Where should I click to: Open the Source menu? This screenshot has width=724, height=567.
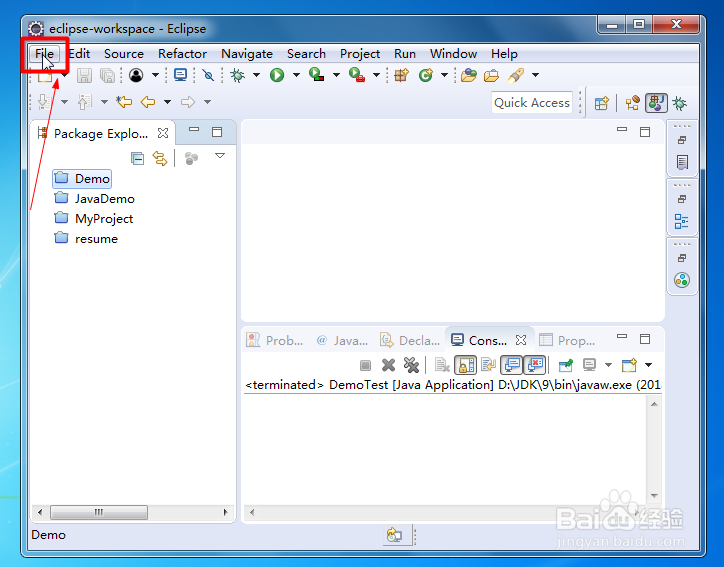[x=124, y=54]
